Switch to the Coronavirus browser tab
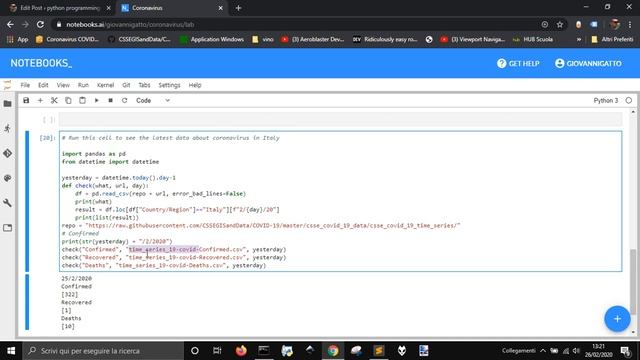This screenshot has height=360, width=640. click(172, 8)
